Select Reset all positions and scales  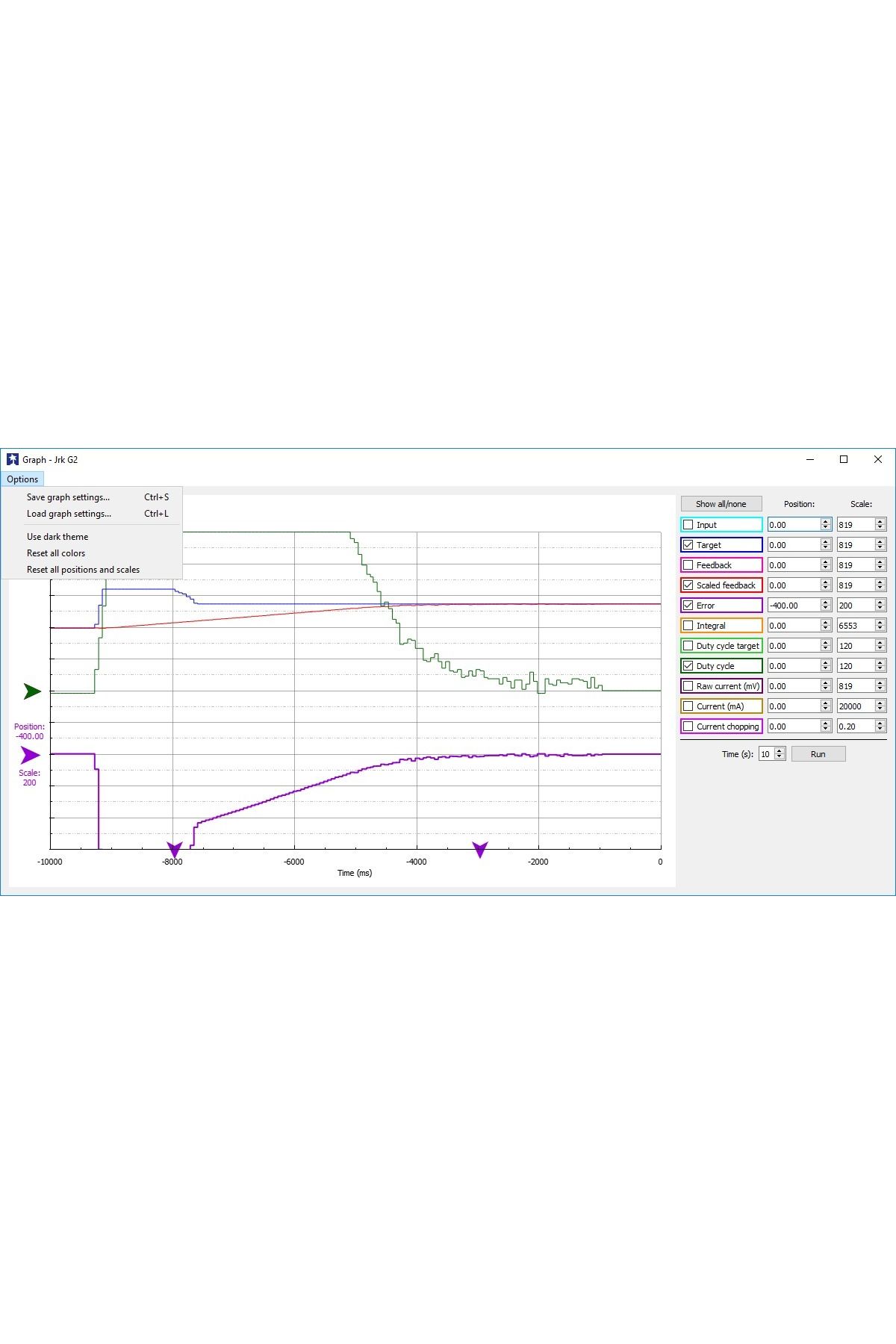tap(92, 570)
